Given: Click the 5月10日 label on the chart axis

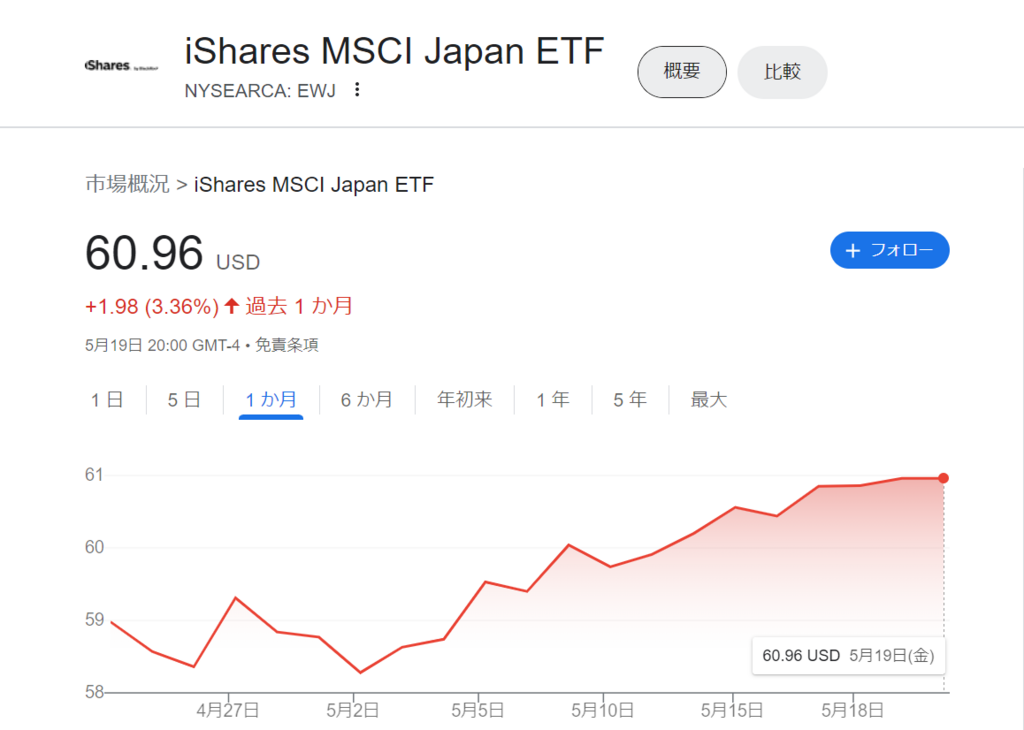Looking at the screenshot, I should coord(602,710).
